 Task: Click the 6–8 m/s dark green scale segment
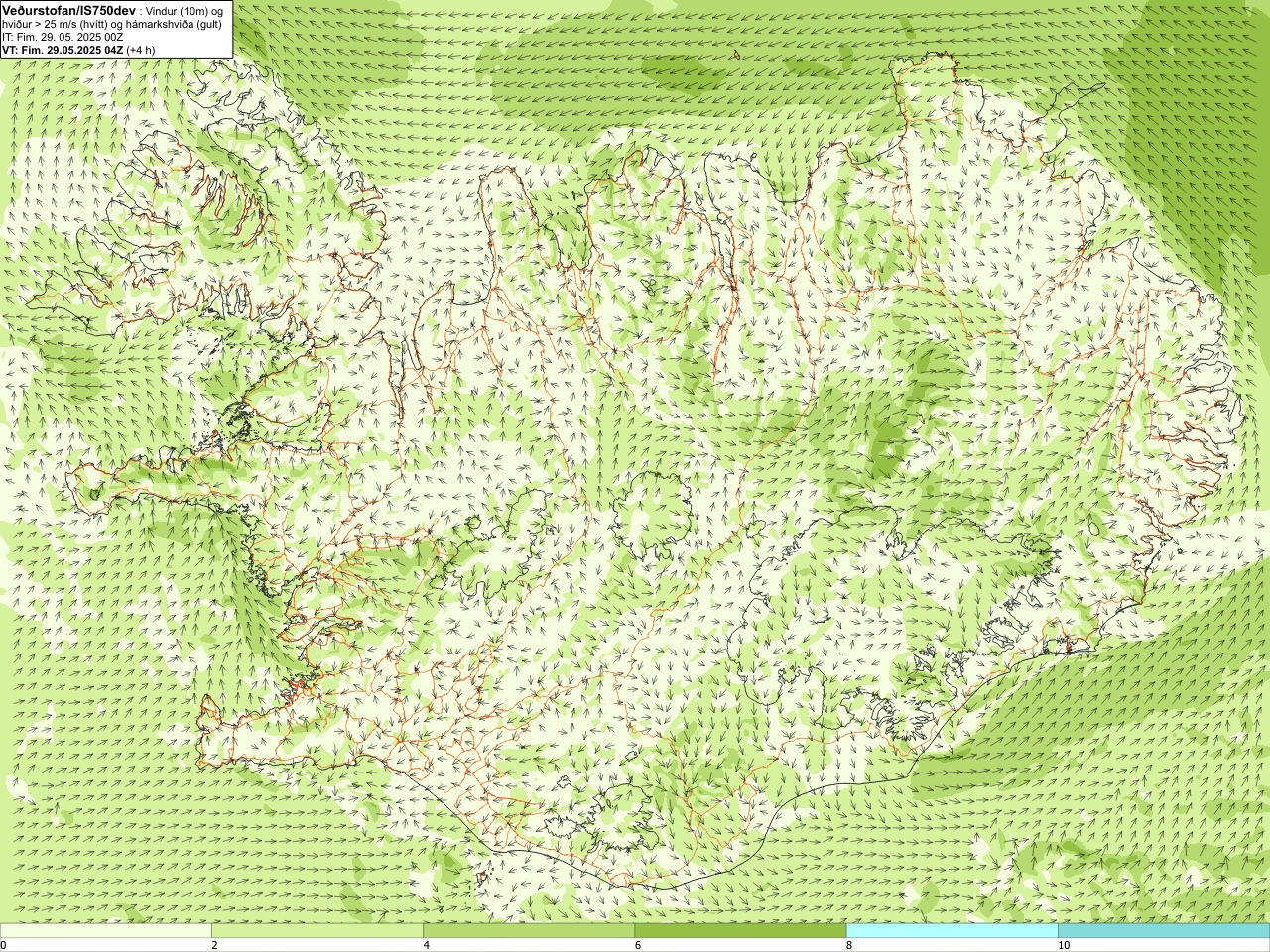tap(740, 931)
